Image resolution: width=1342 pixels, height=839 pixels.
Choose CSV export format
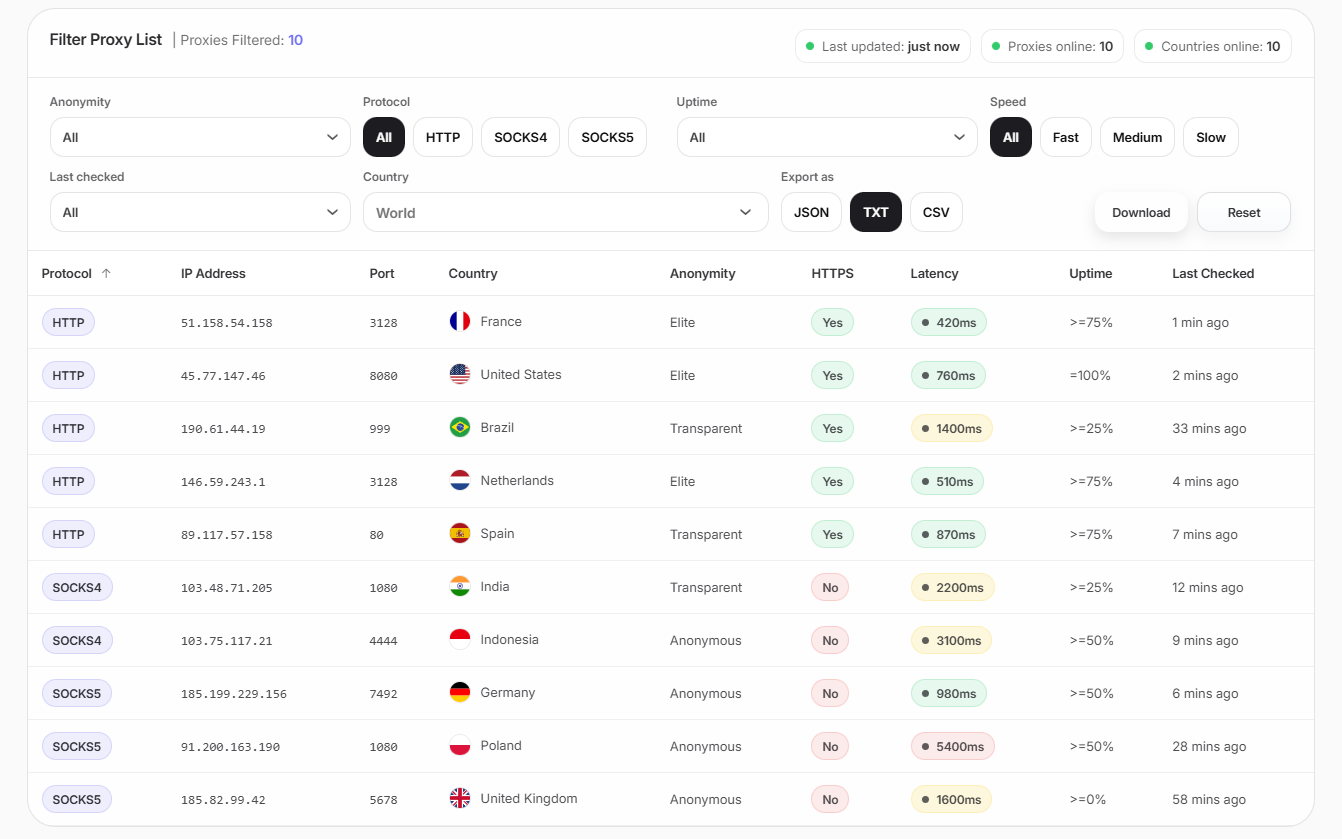click(x=936, y=212)
